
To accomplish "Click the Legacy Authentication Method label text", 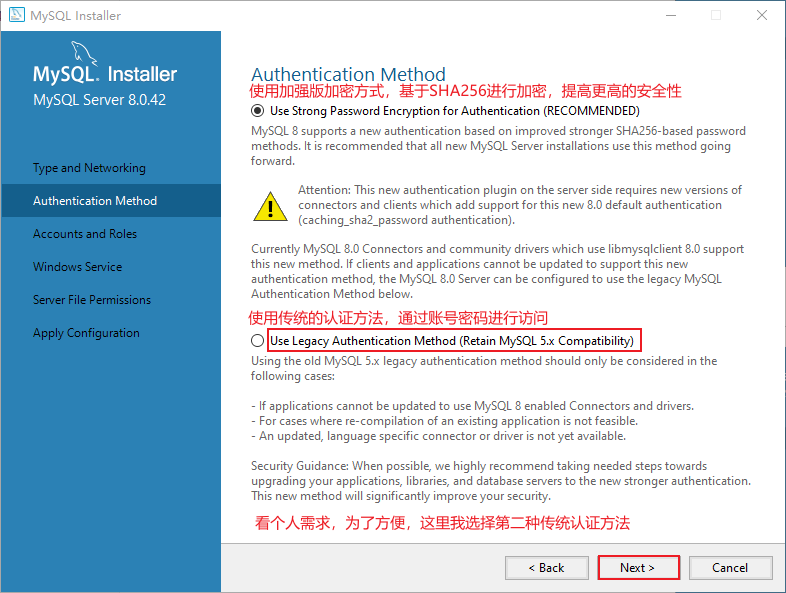I will [452, 341].
